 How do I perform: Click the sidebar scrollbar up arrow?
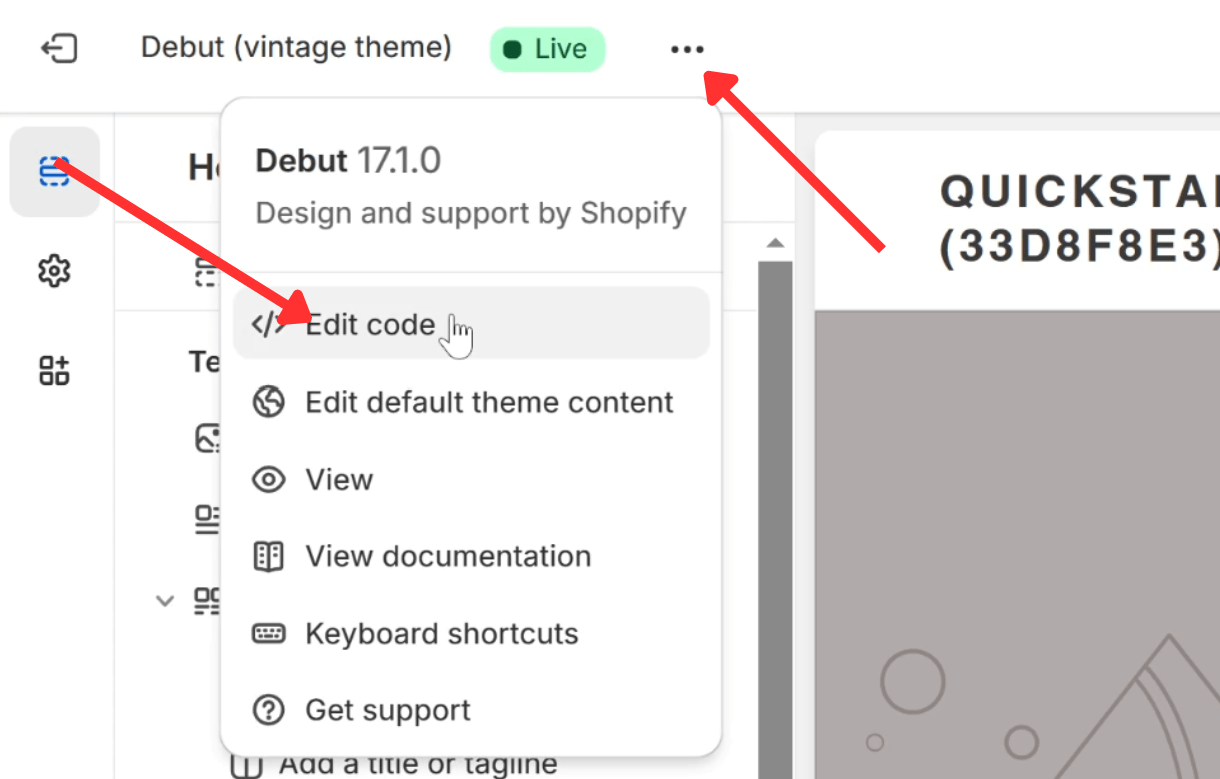(775, 243)
